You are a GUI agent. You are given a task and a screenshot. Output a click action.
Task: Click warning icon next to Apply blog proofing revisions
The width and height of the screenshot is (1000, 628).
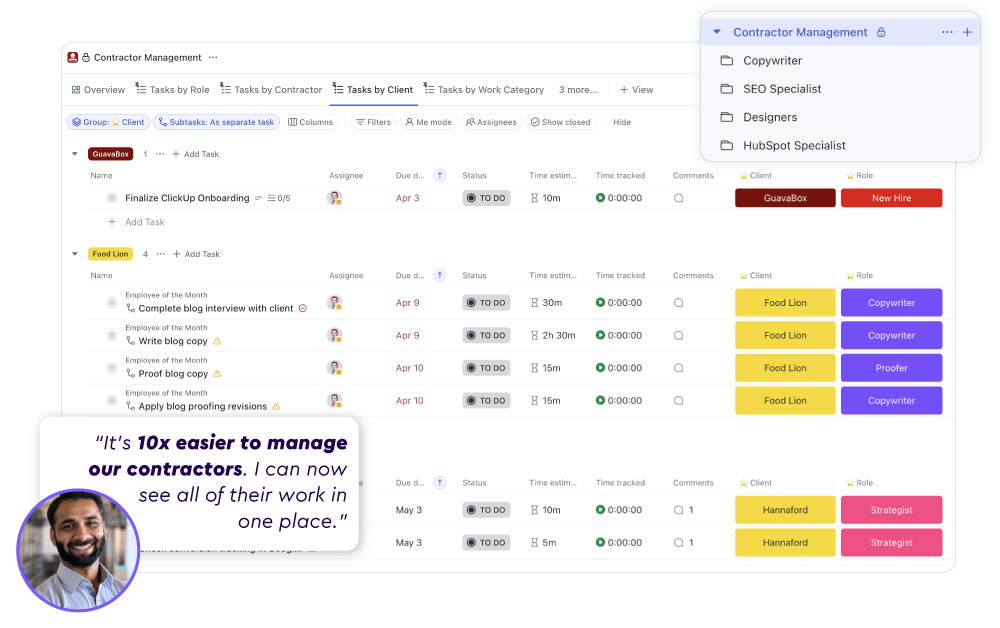276,406
